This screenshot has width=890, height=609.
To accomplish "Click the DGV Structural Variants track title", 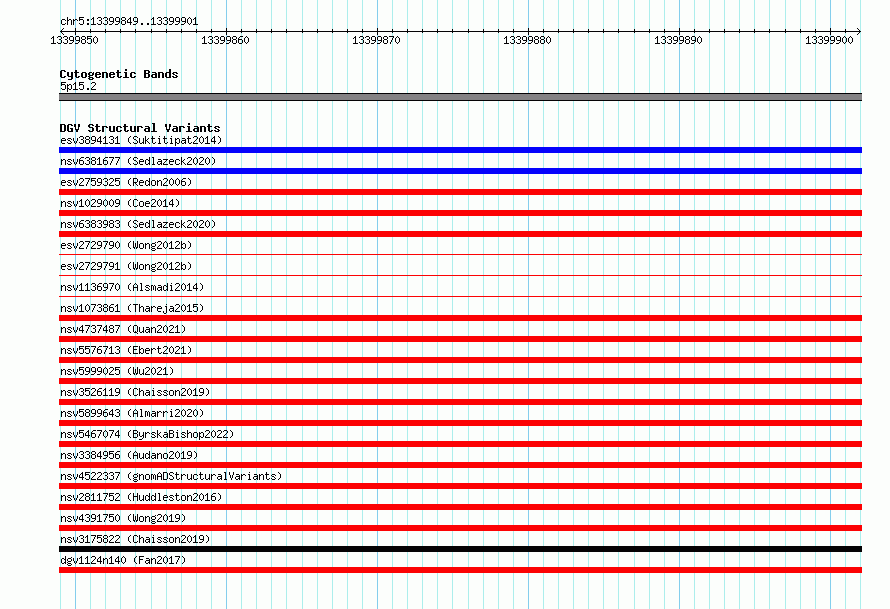I will coord(140,128).
